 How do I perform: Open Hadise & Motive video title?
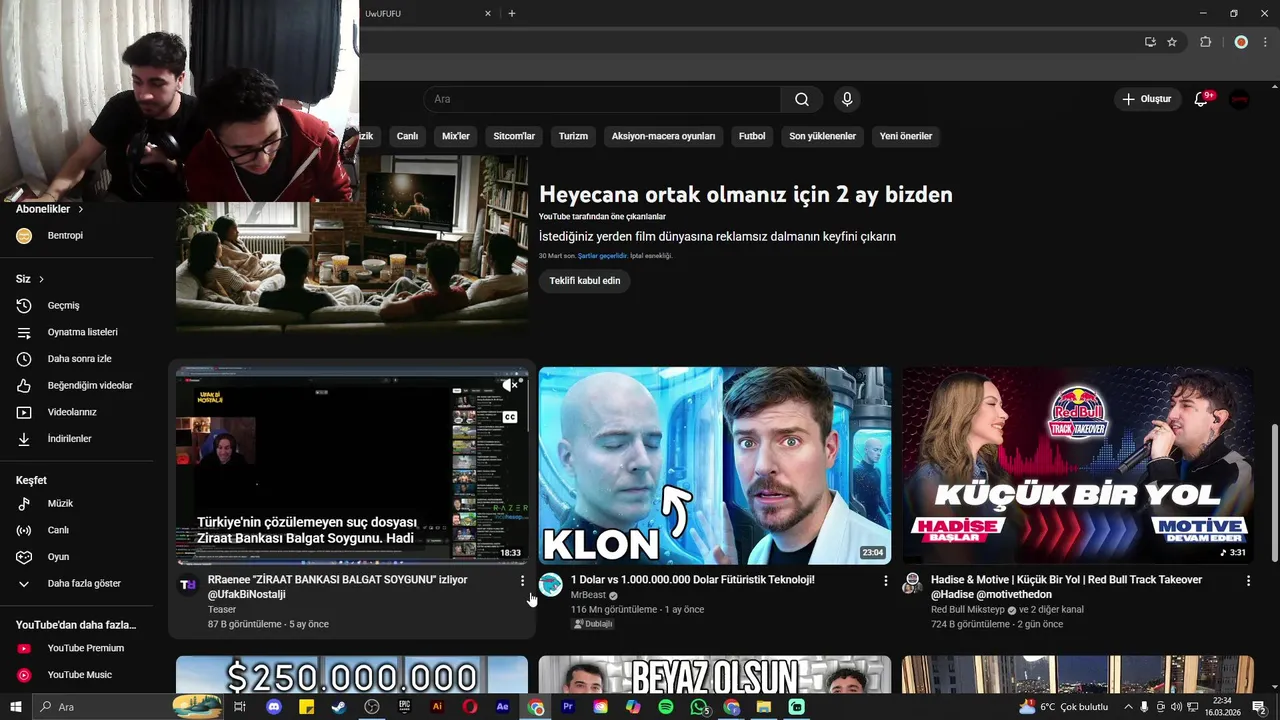click(1067, 587)
